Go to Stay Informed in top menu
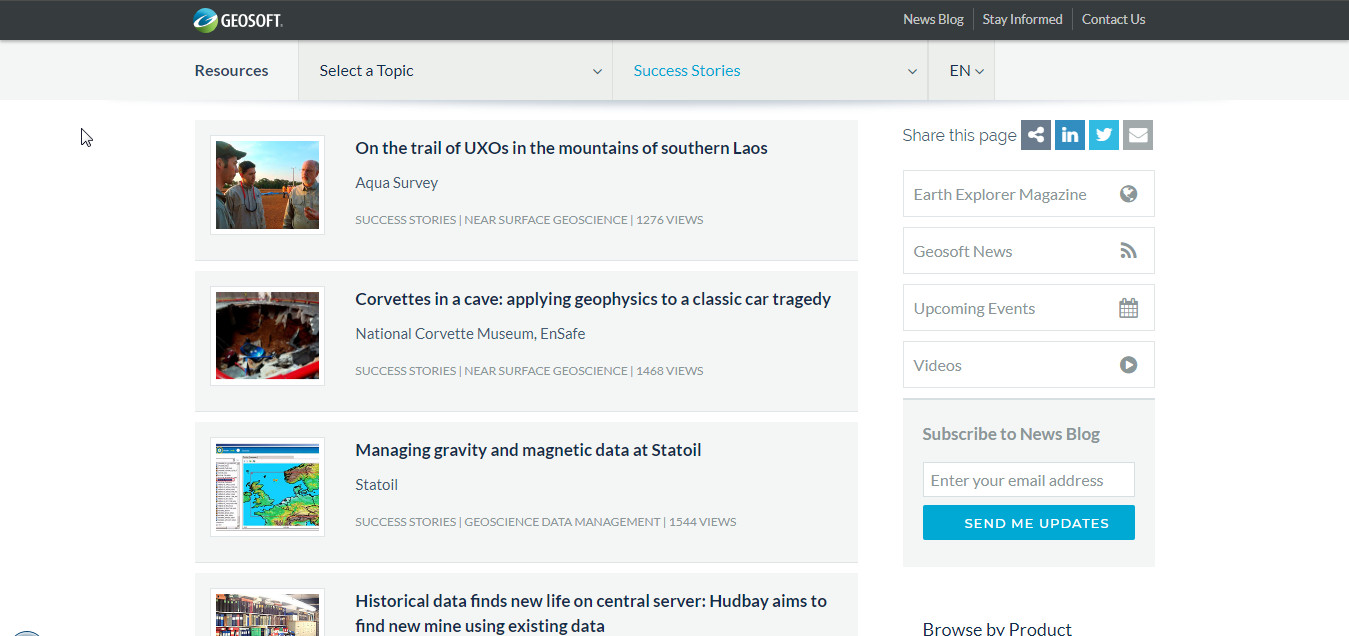This screenshot has width=1349, height=636. coord(1022,19)
